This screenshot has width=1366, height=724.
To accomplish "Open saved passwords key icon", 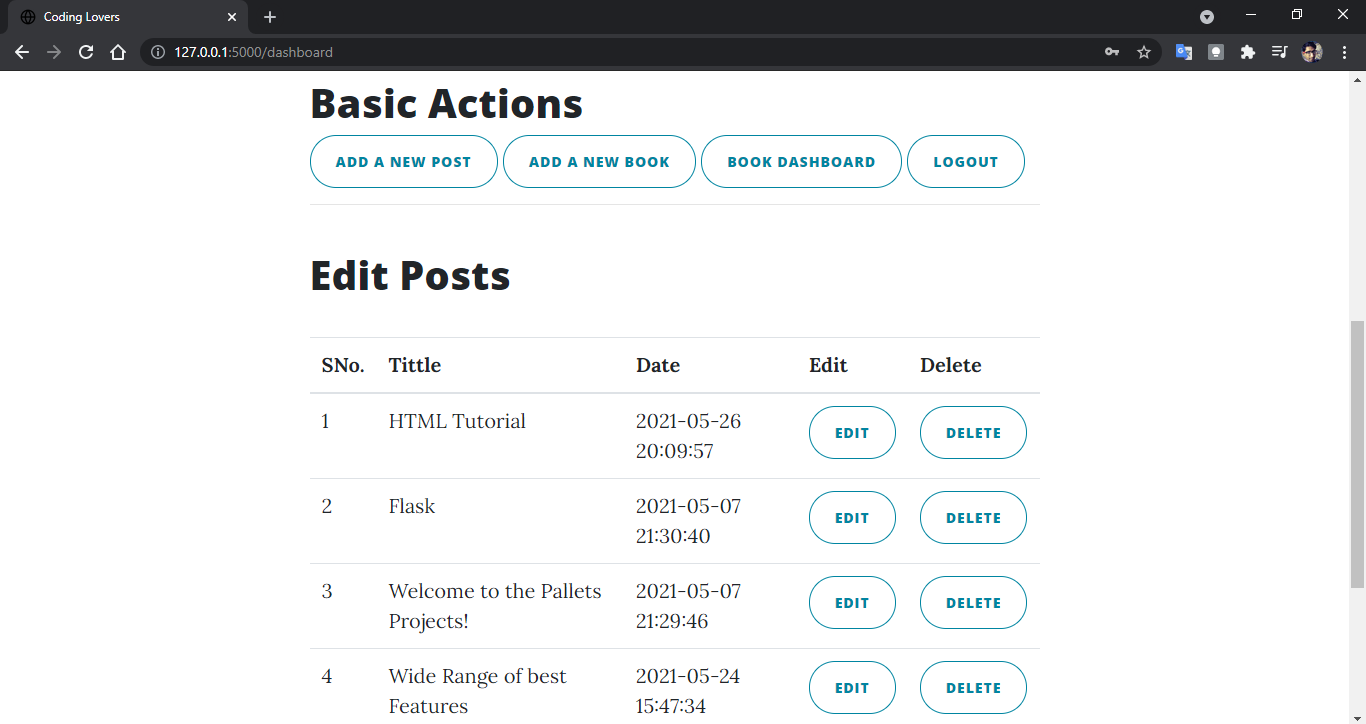I will (x=1112, y=52).
